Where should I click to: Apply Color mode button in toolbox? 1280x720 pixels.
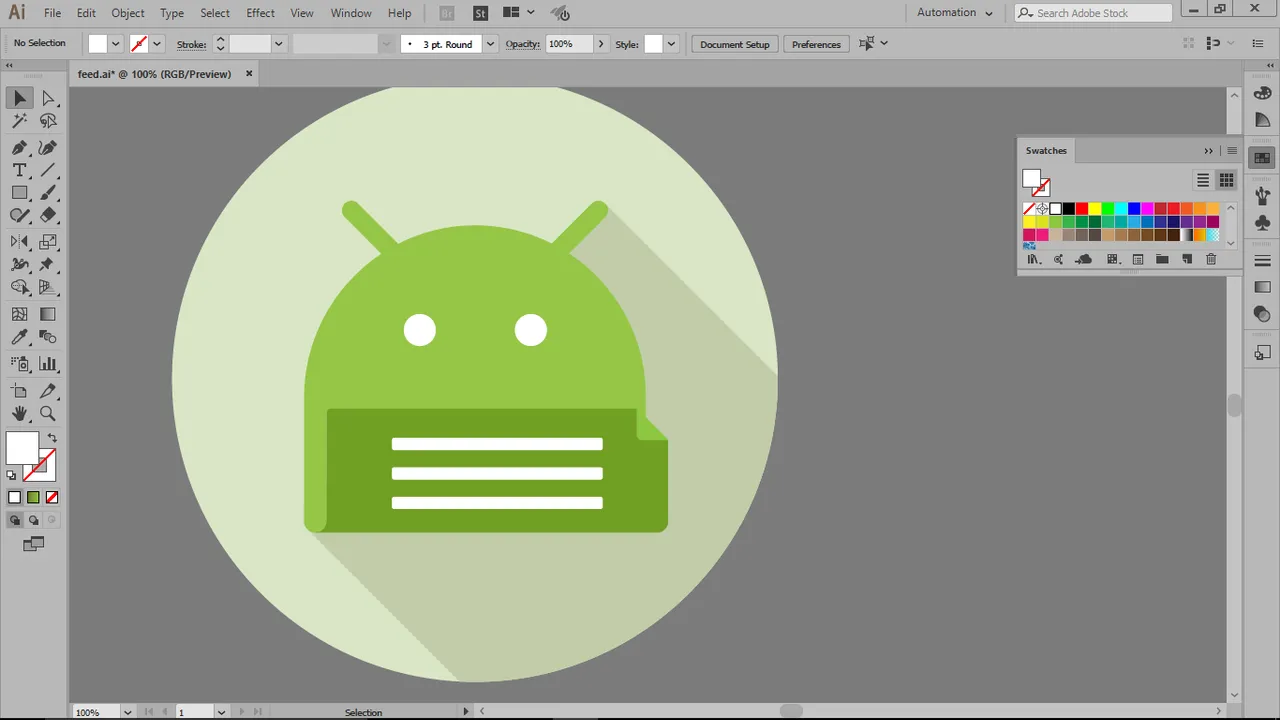15,497
